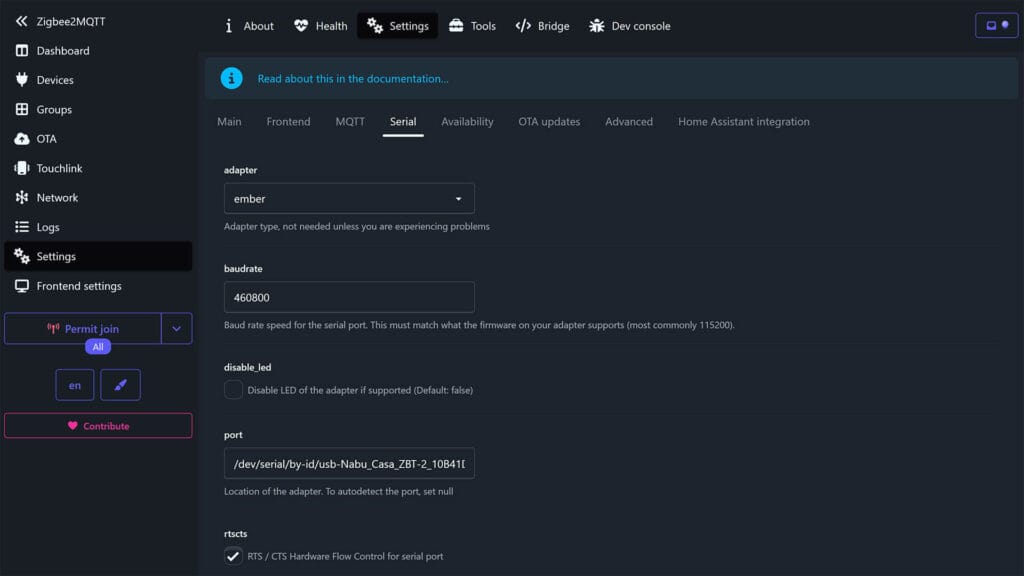Collapse the sidebar with the double-chevron icon

pos(20,20)
